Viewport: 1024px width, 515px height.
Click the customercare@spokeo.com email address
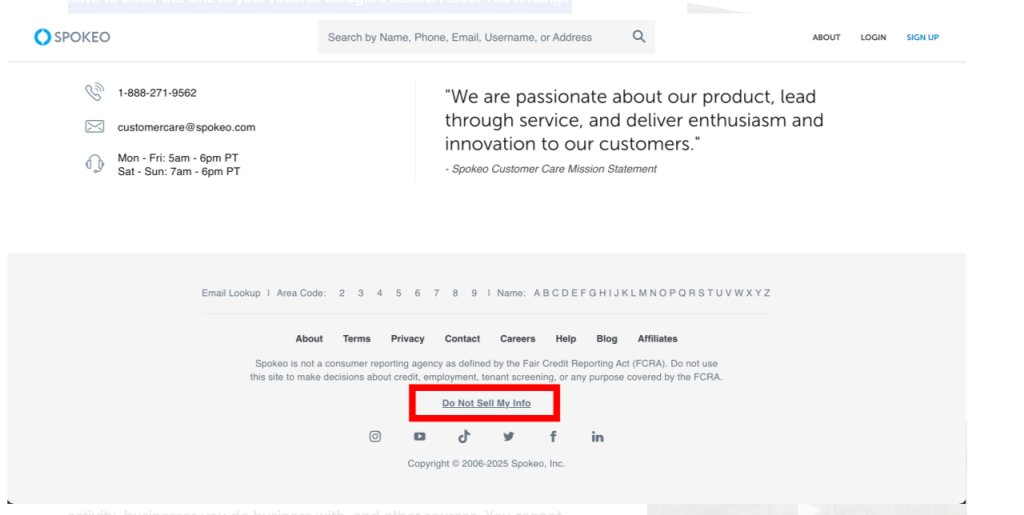coord(186,127)
